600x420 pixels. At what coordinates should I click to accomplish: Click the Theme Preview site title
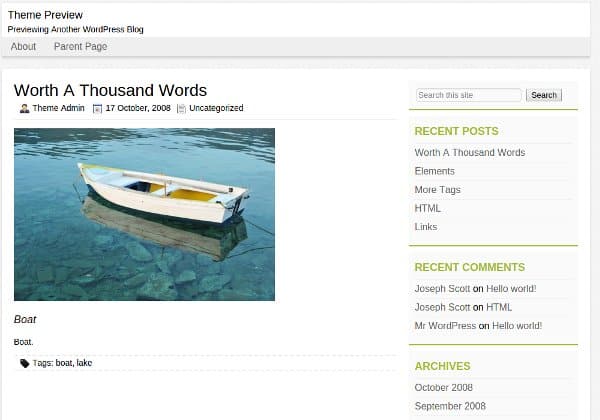coord(45,15)
